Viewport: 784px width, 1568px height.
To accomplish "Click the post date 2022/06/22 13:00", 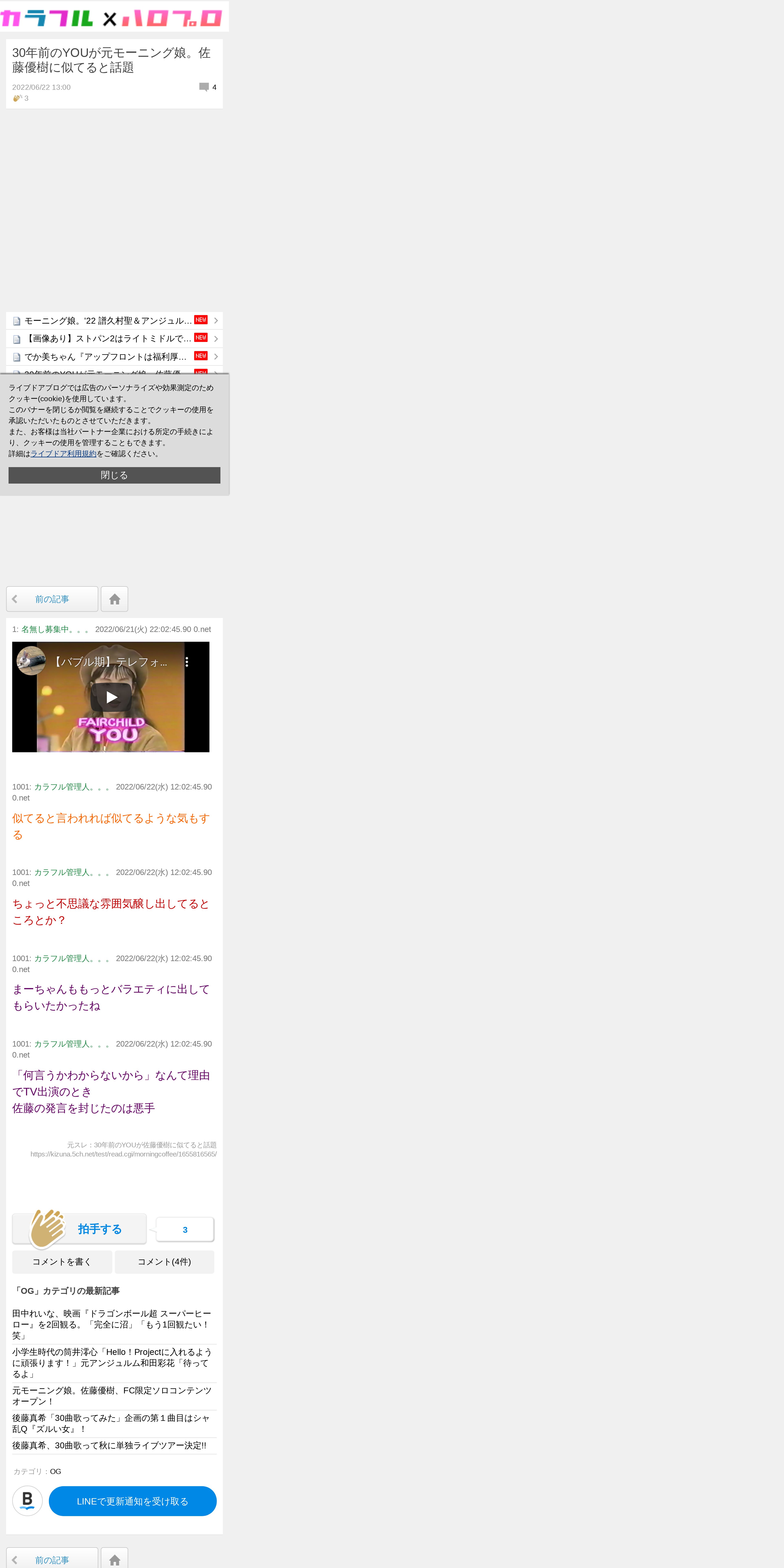I will coord(41,87).
